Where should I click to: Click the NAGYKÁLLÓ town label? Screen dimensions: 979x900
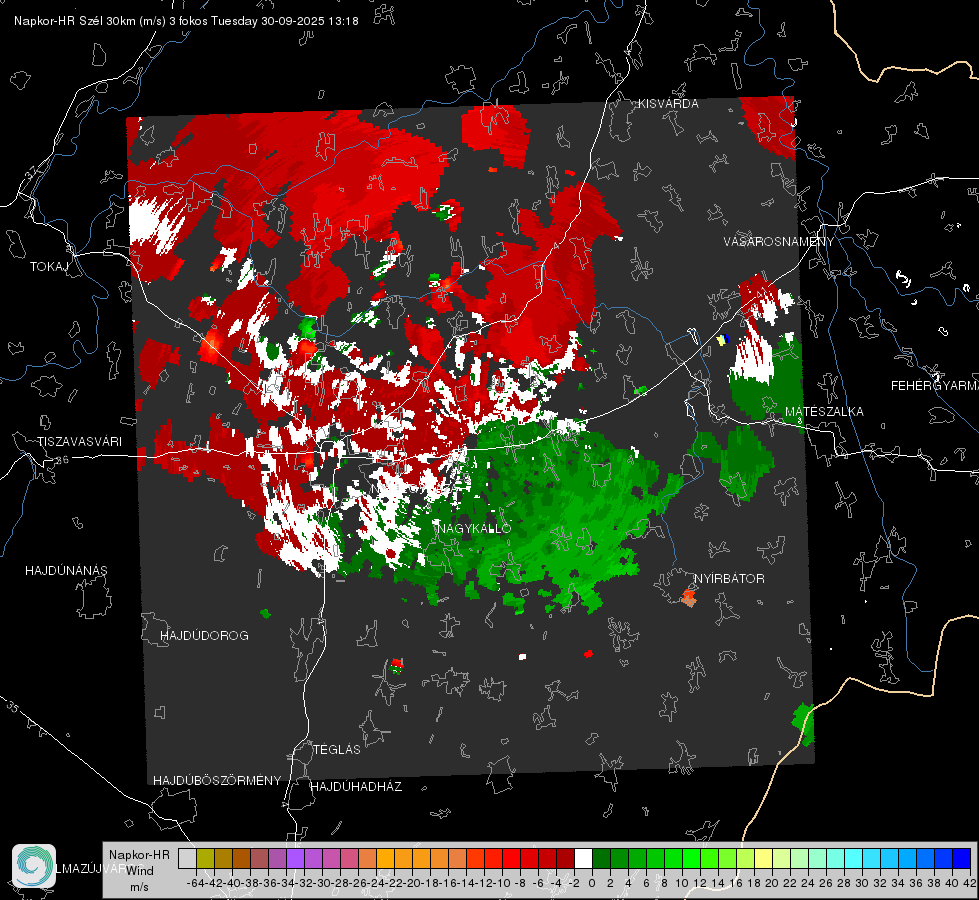tap(475, 528)
